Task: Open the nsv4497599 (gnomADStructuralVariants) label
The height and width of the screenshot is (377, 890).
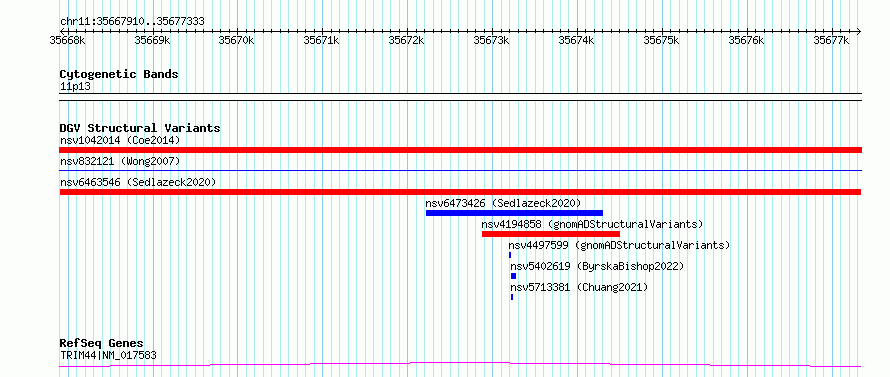Action: tap(619, 245)
